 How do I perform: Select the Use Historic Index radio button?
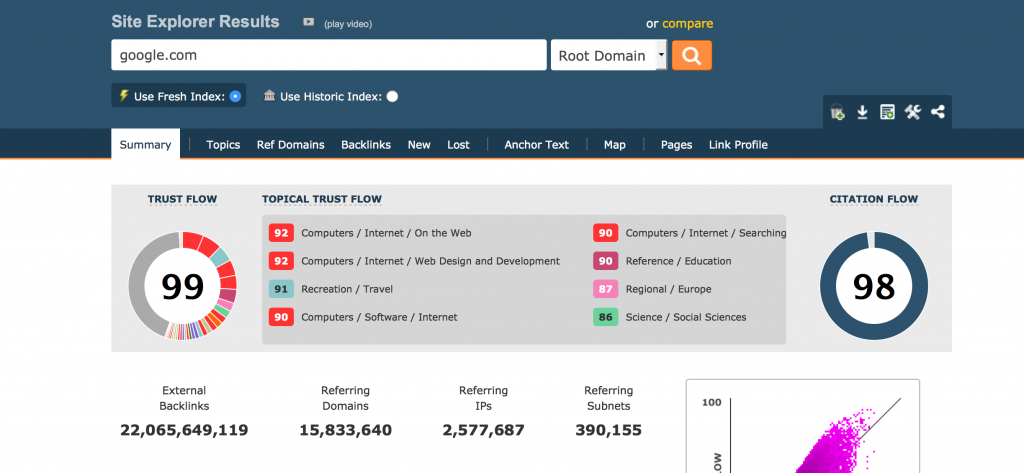click(392, 97)
